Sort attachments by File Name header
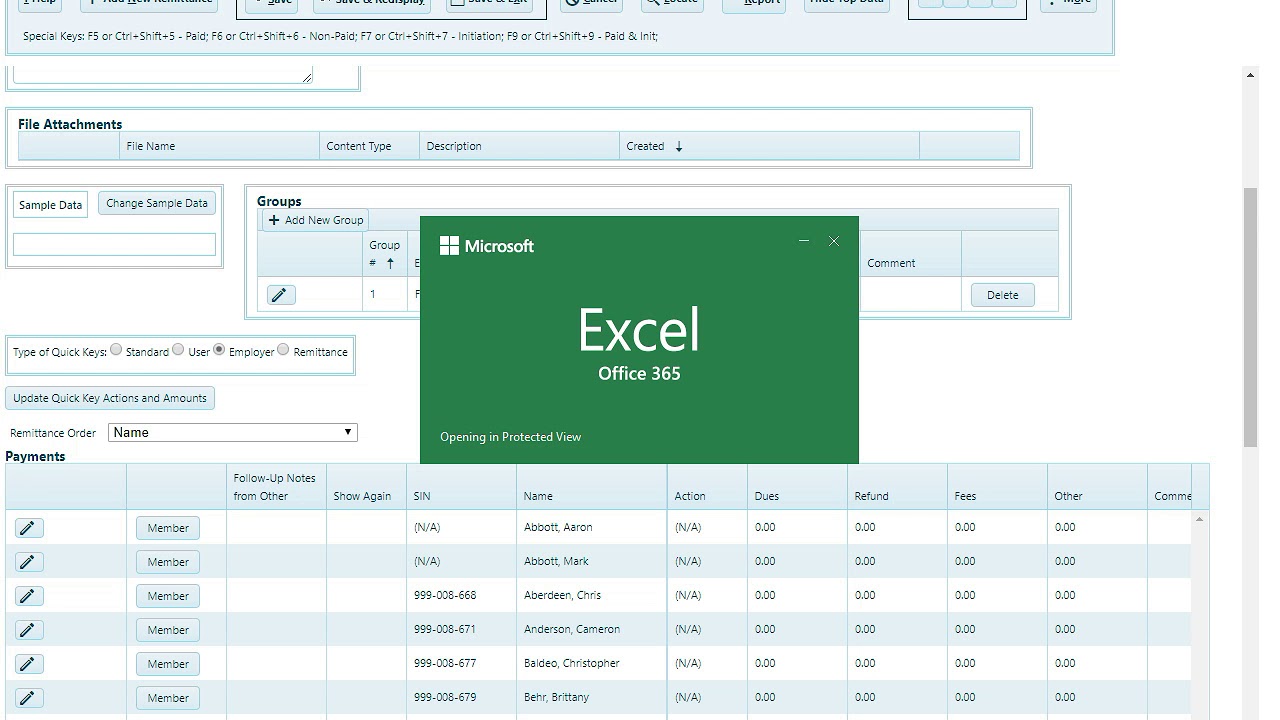Screen dimensions: 1280x720 151,146
